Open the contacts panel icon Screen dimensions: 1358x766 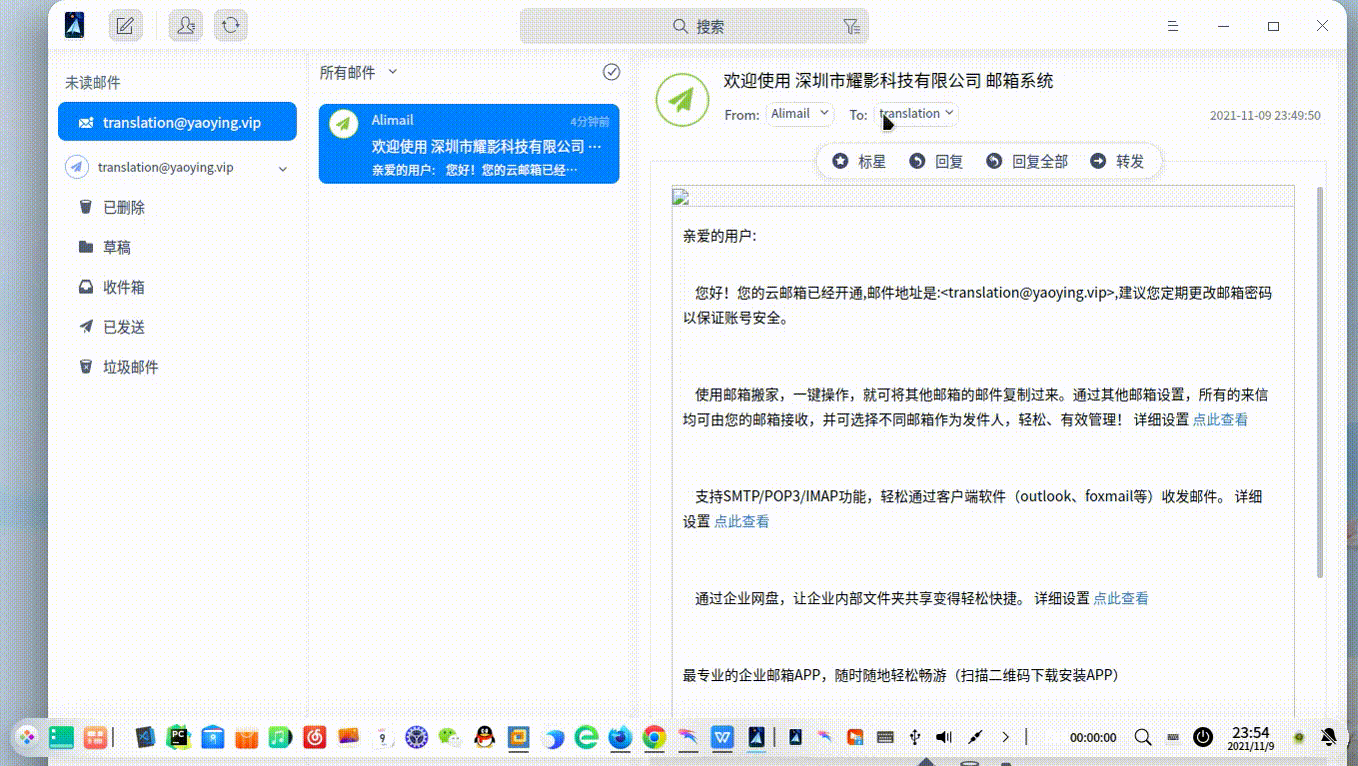[x=185, y=25]
